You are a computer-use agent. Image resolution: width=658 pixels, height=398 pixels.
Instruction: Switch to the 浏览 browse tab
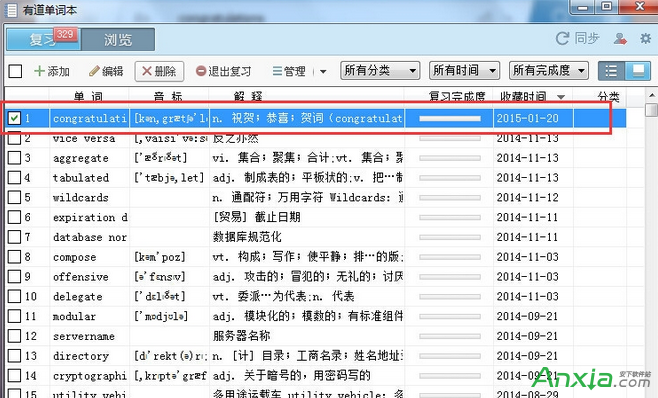(x=118, y=39)
